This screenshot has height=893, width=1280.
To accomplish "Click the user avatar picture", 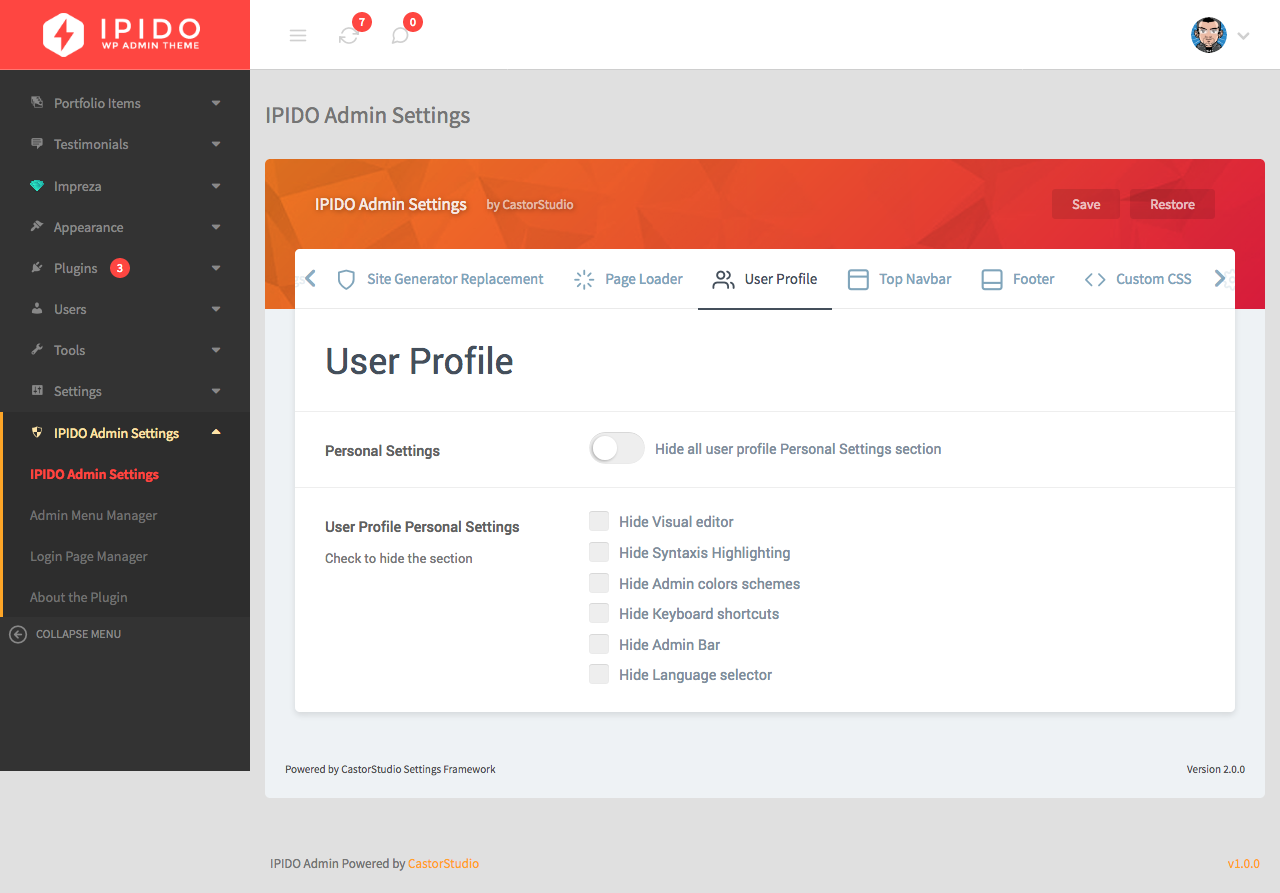I will point(1209,35).
